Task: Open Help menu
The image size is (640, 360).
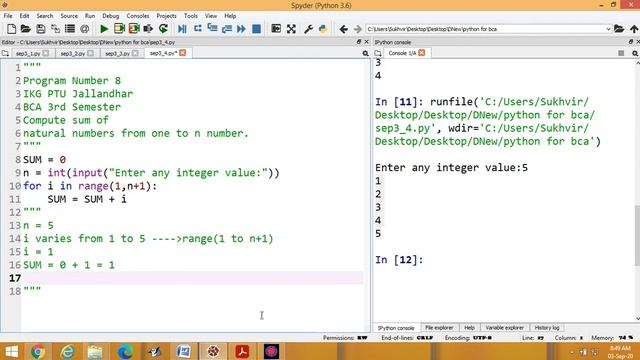Action: tap(230, 16)
